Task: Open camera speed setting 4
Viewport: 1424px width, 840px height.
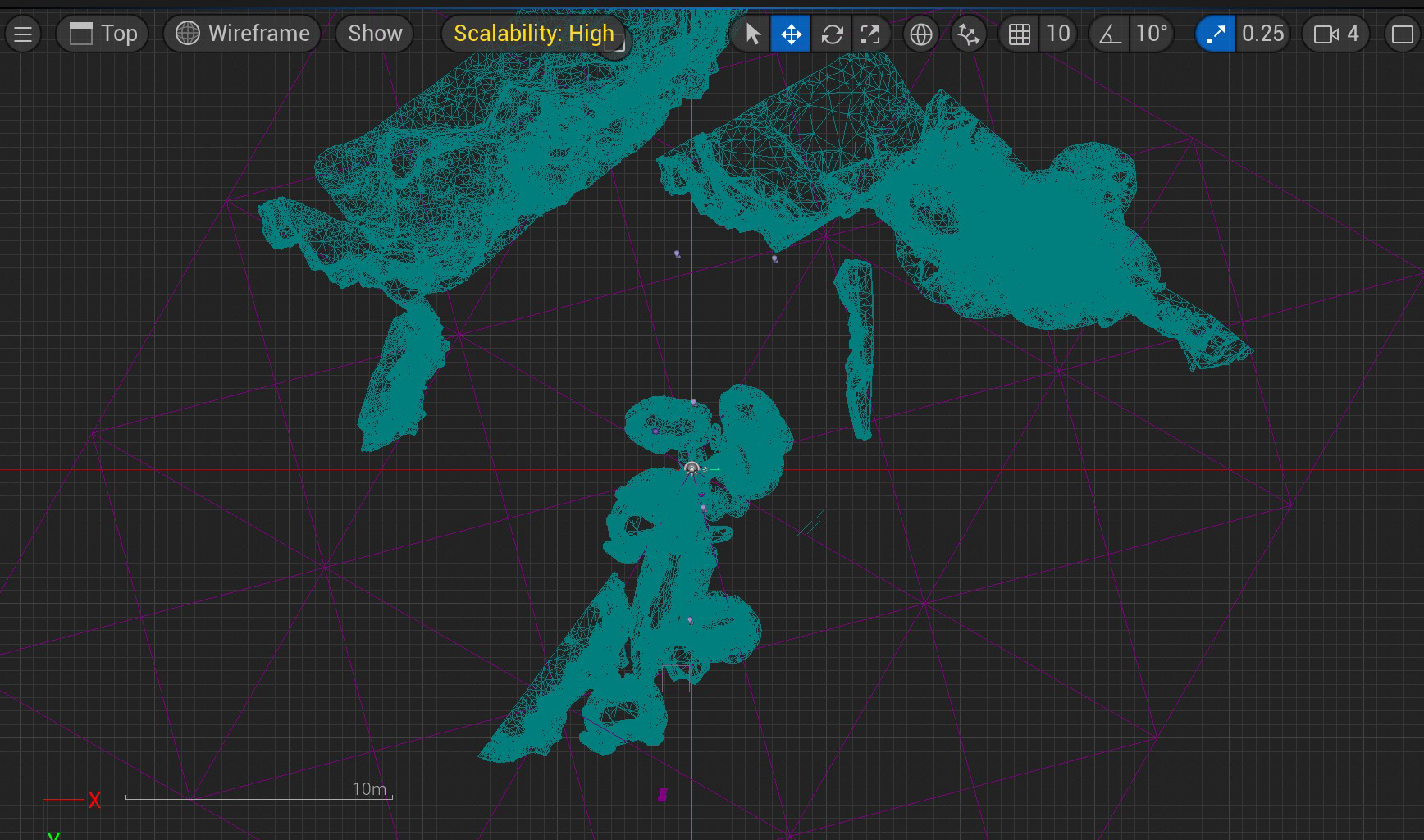Action: click(x=1336, y=34)
